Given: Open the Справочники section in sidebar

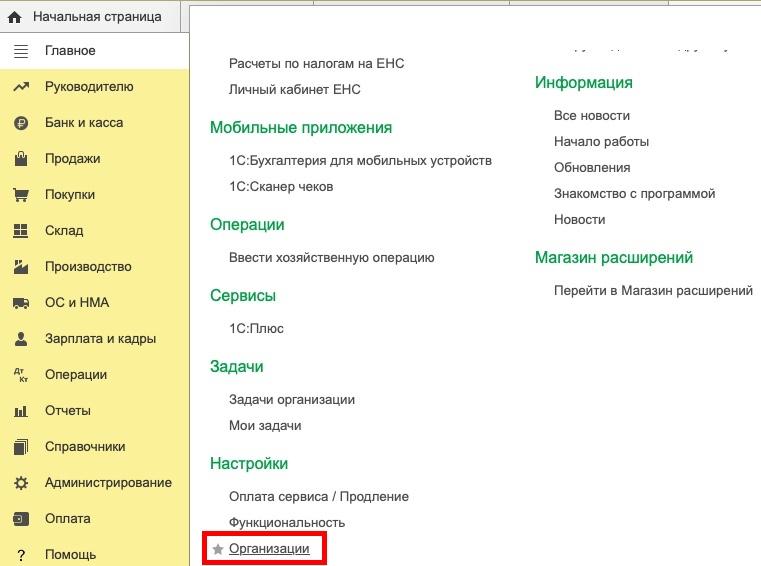Looking at the screenshot, I should click(85, 447).
